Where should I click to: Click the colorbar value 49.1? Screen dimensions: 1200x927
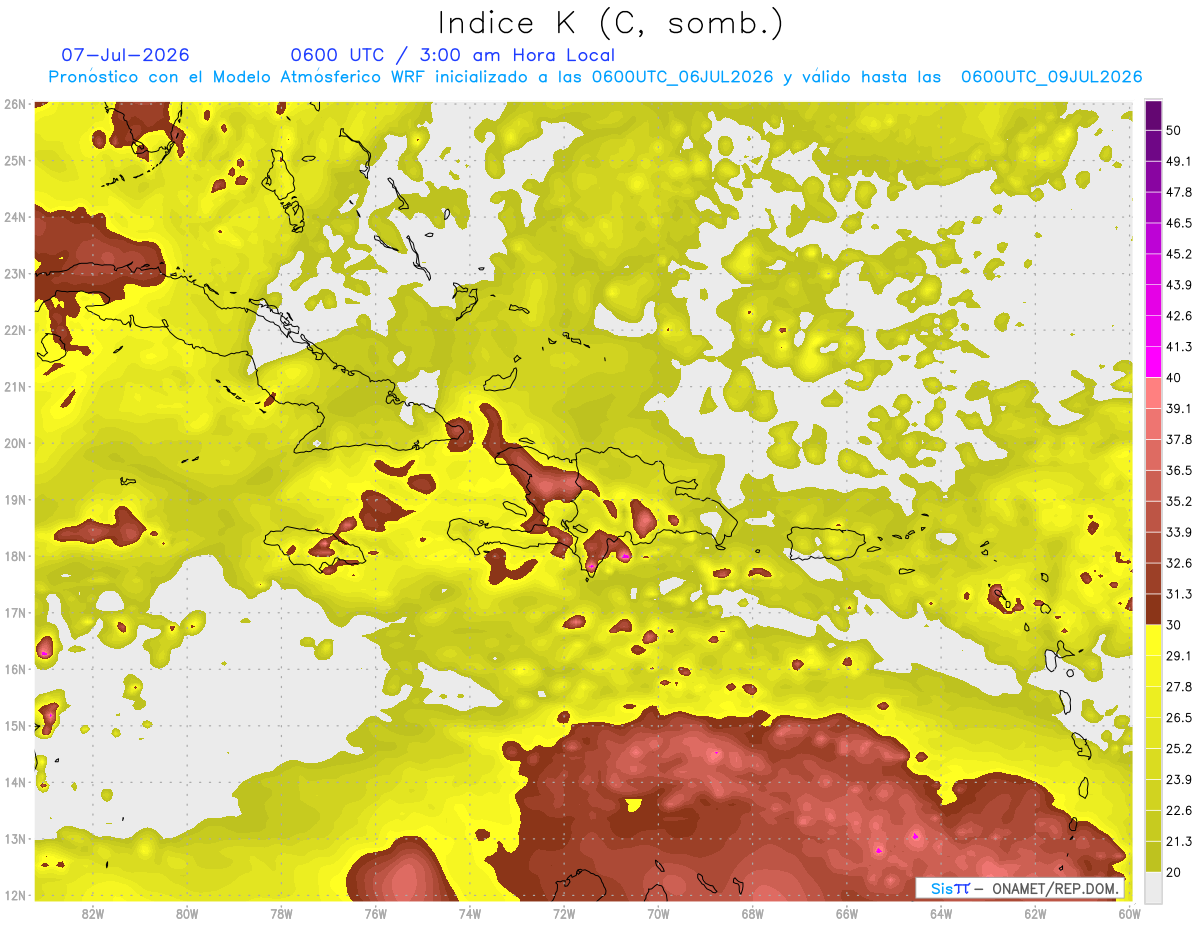(x=1179, y=161)
